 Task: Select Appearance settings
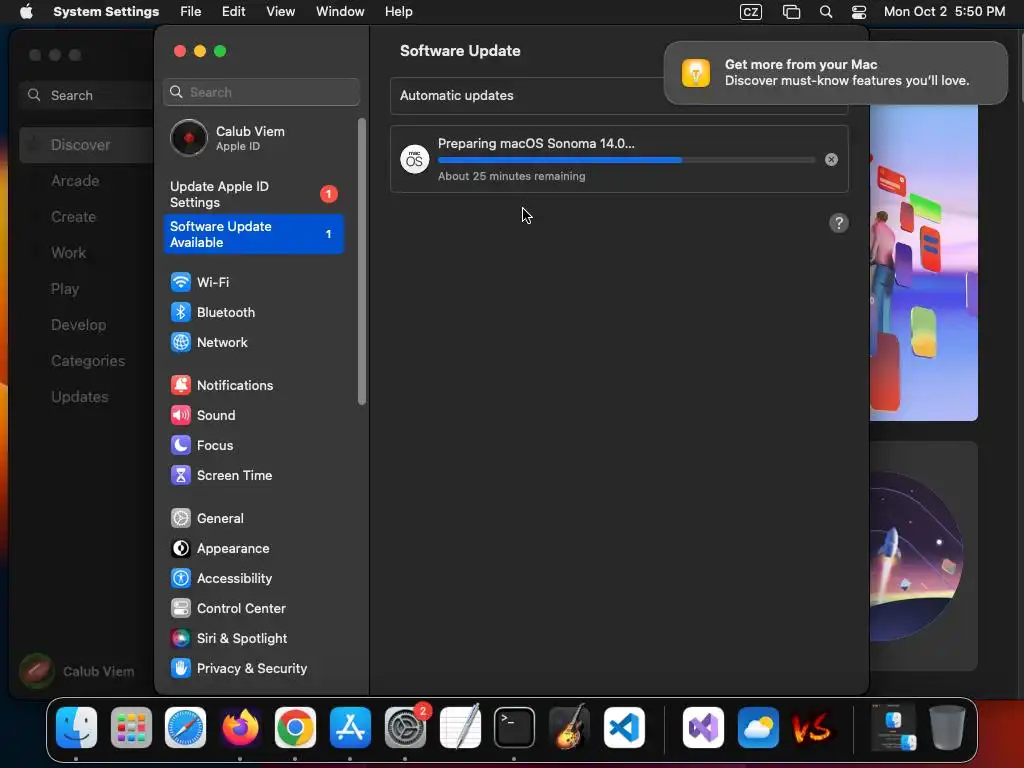253,549
